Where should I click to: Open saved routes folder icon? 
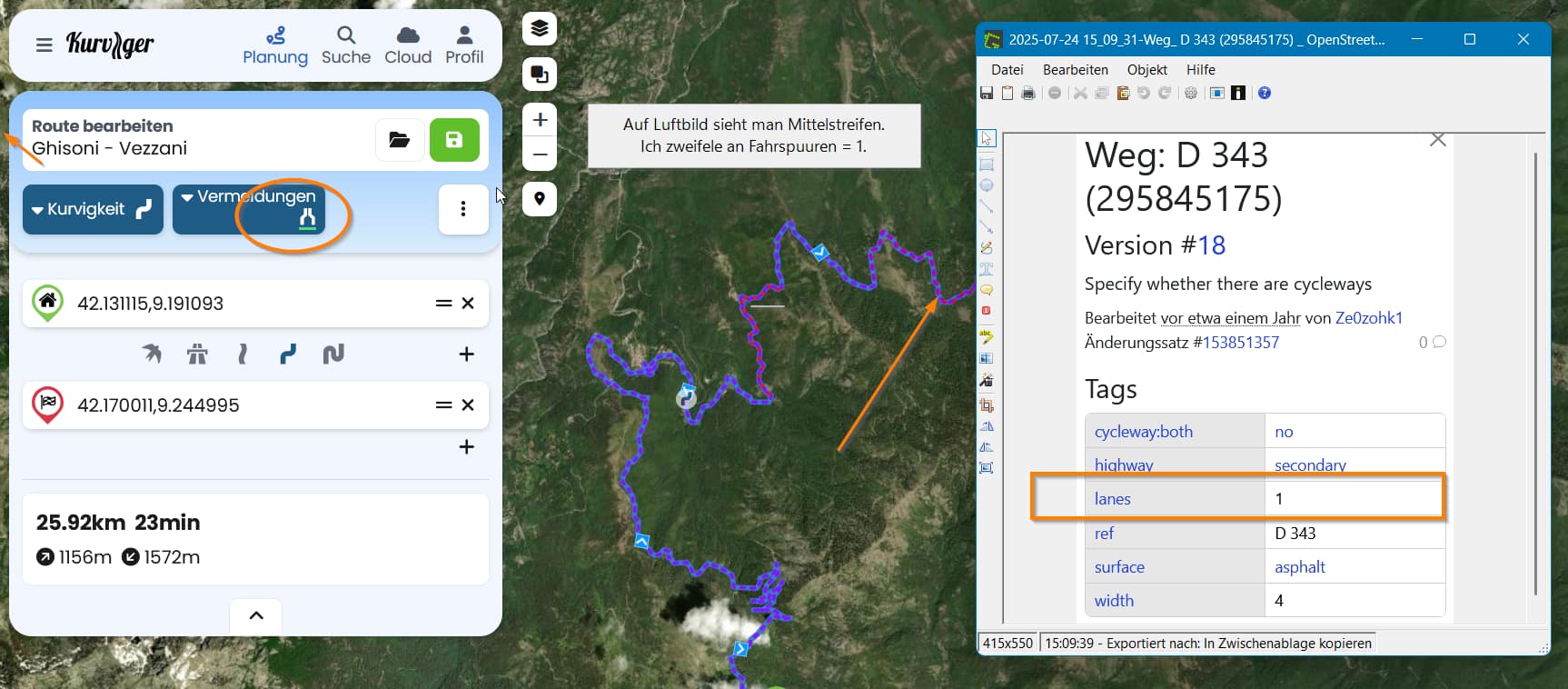(x=400, y=140)
